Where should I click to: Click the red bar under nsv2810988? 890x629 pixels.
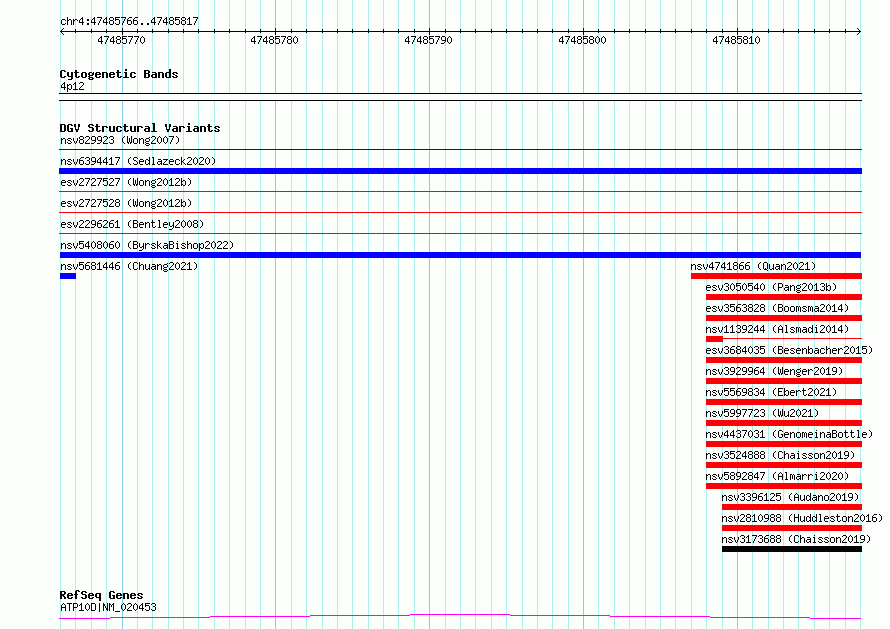792,528
